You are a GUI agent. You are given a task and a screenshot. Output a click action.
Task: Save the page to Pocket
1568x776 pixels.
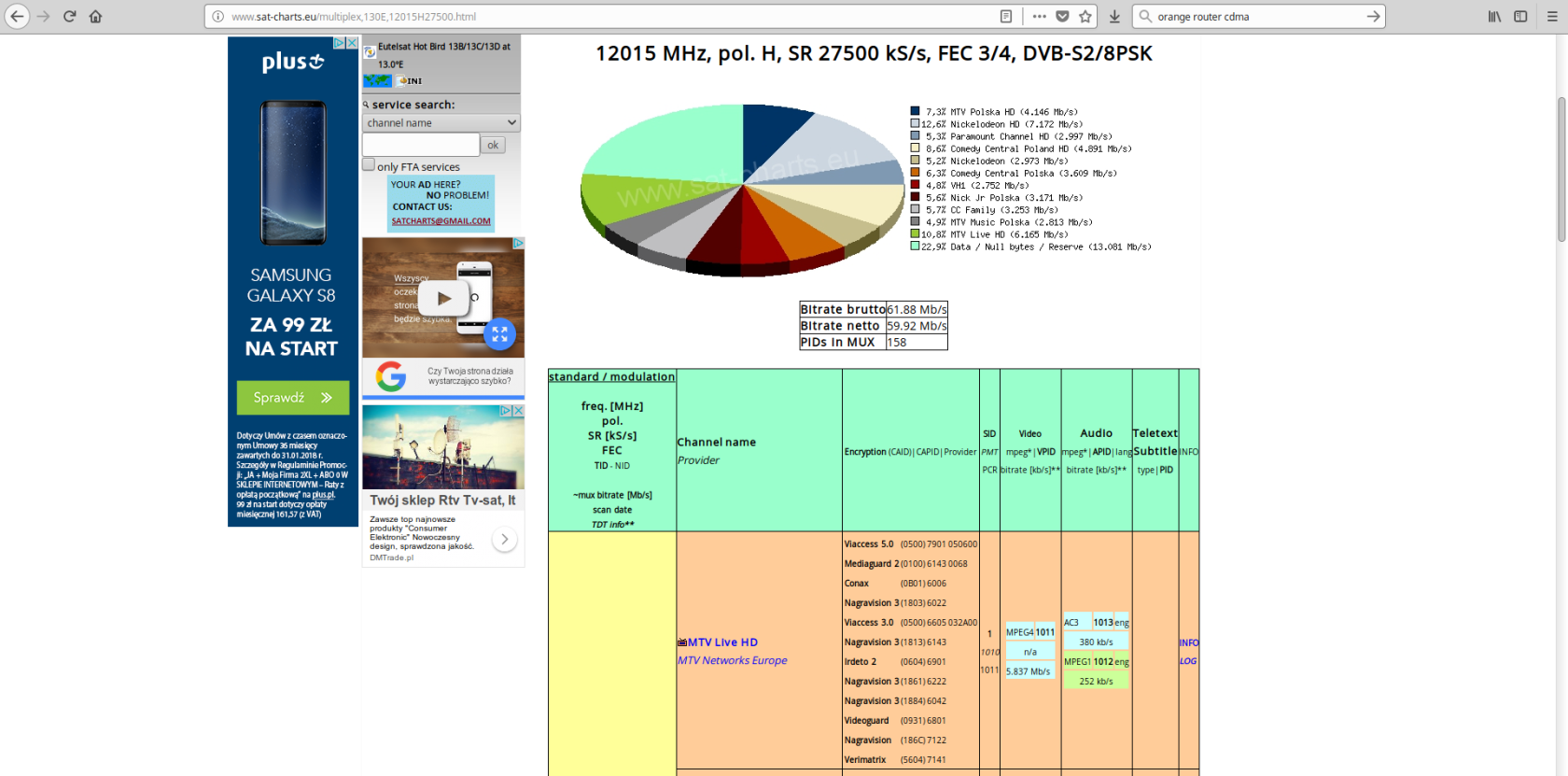point(1062,16)
